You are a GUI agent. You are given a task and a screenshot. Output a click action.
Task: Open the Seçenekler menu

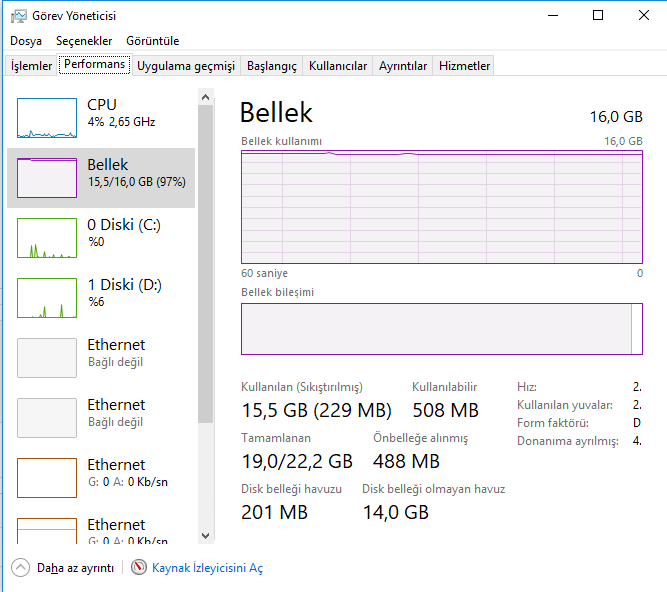tap(84, 41)
